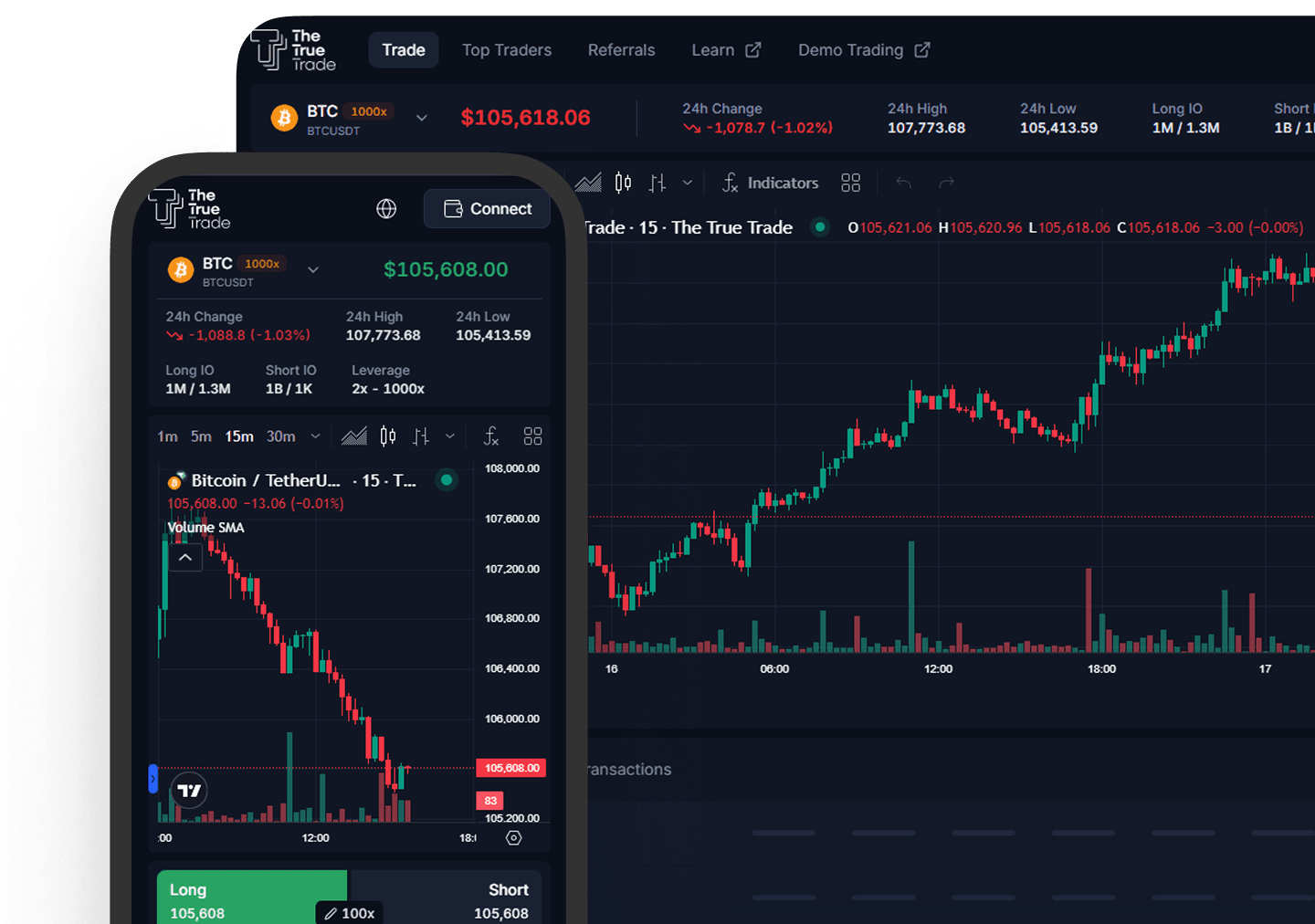Switch to the Top Traders tab

(x=507, y=50)
